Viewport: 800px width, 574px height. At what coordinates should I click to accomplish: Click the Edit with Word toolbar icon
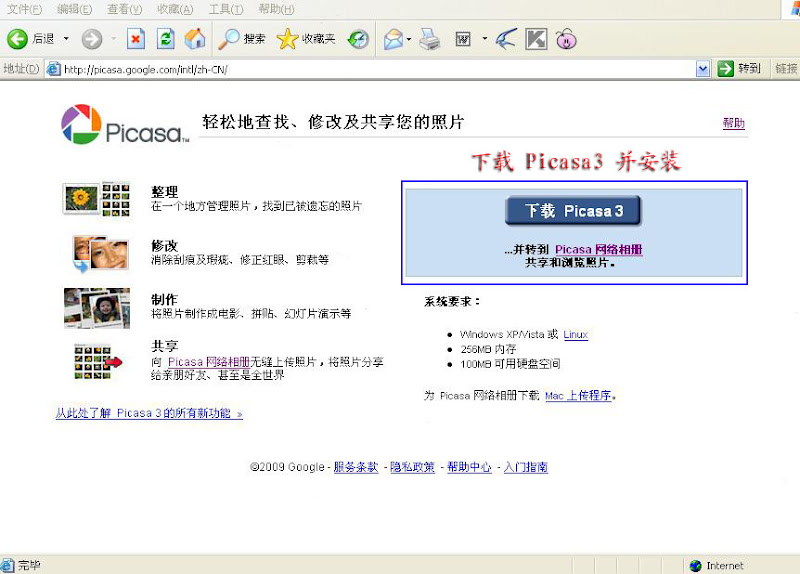(x=463, y=39)
